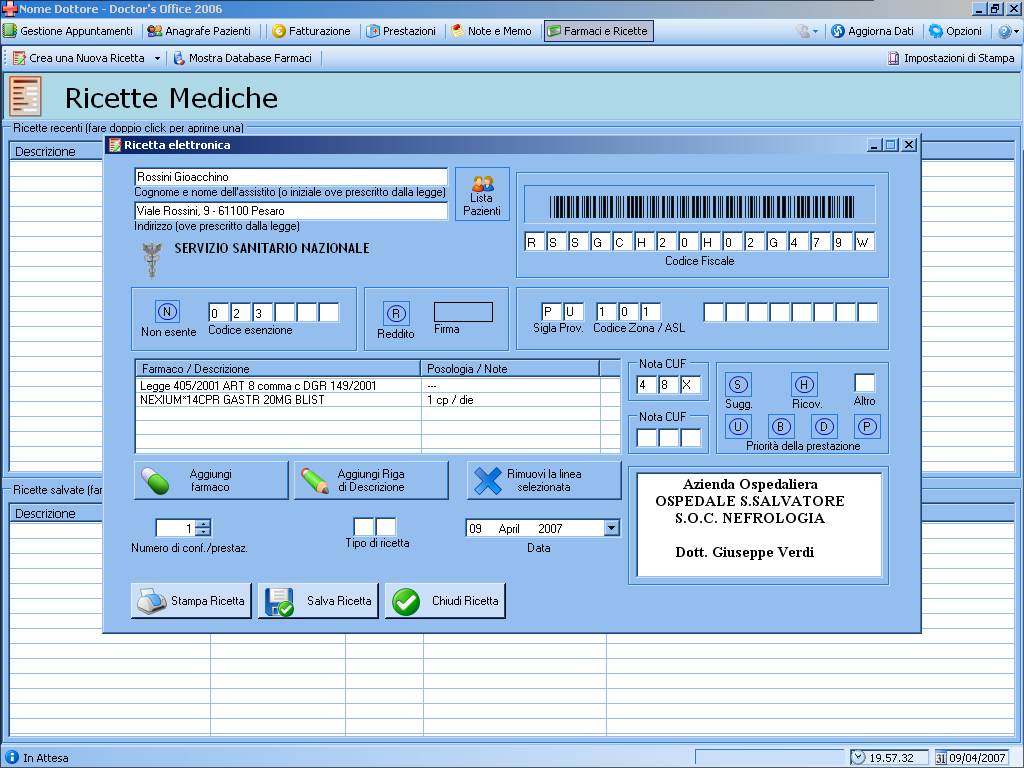Click Aggiungi Riga di Descrizione
Viewport: 1024px width, 768px height.
tap(372, 481)
